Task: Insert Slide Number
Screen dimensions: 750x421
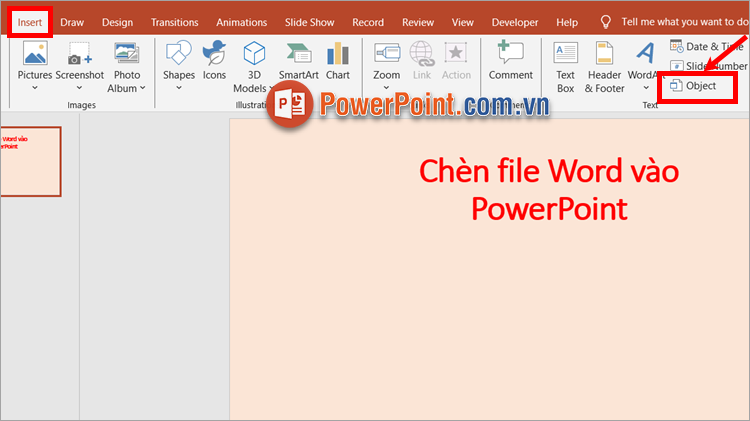Action: (708, 66)
